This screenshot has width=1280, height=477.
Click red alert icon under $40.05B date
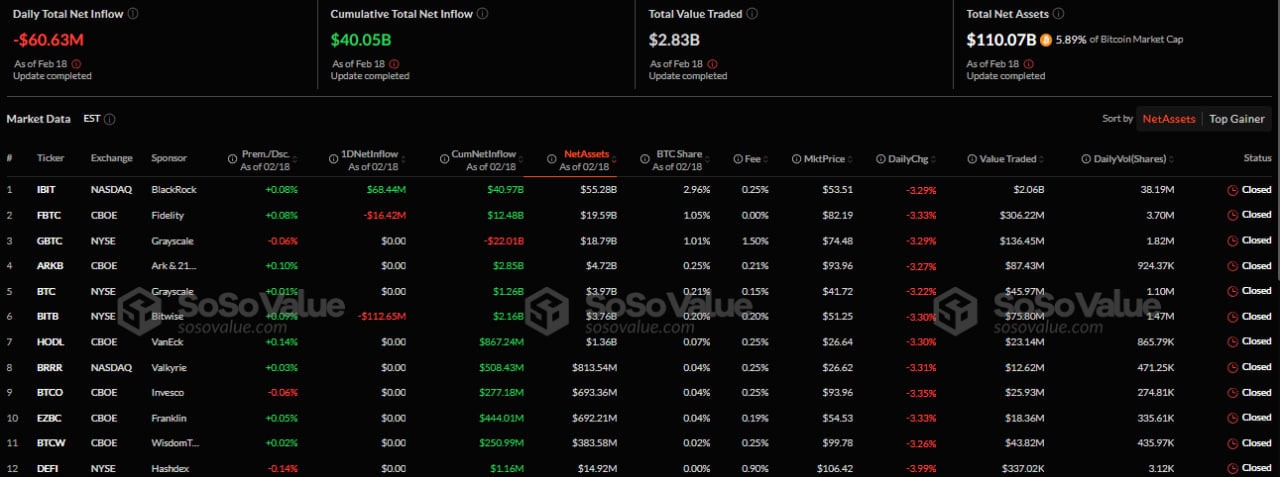394,63
